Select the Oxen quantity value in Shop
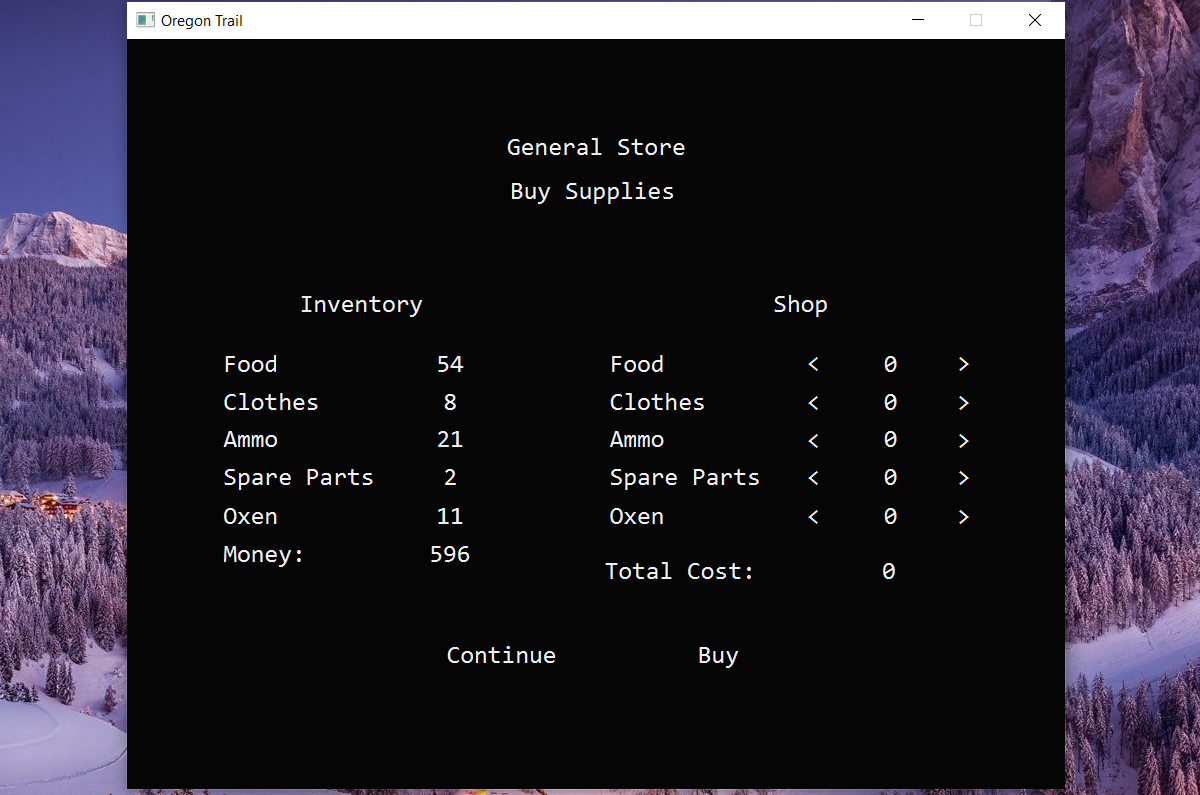This screenshot has width=1200, height=795. tap(890, 517)
